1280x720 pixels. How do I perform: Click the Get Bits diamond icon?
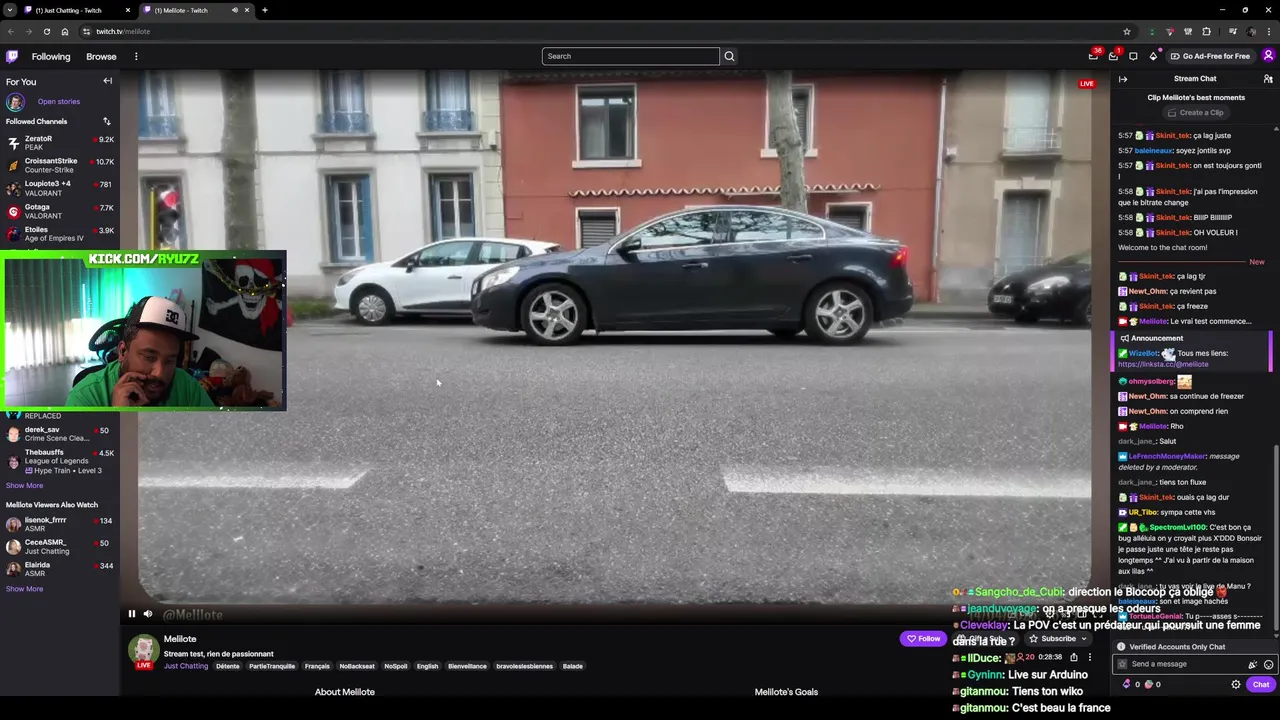click(x=1153, y=56)
